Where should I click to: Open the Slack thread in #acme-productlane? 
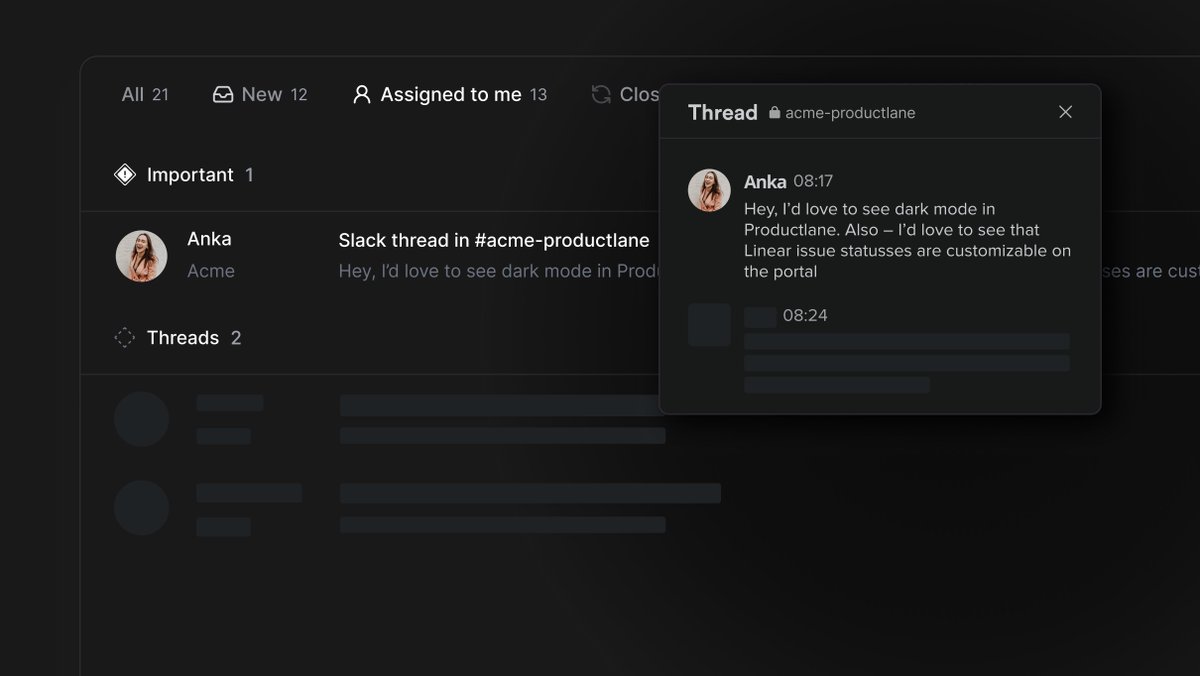[x=494, y=240]
